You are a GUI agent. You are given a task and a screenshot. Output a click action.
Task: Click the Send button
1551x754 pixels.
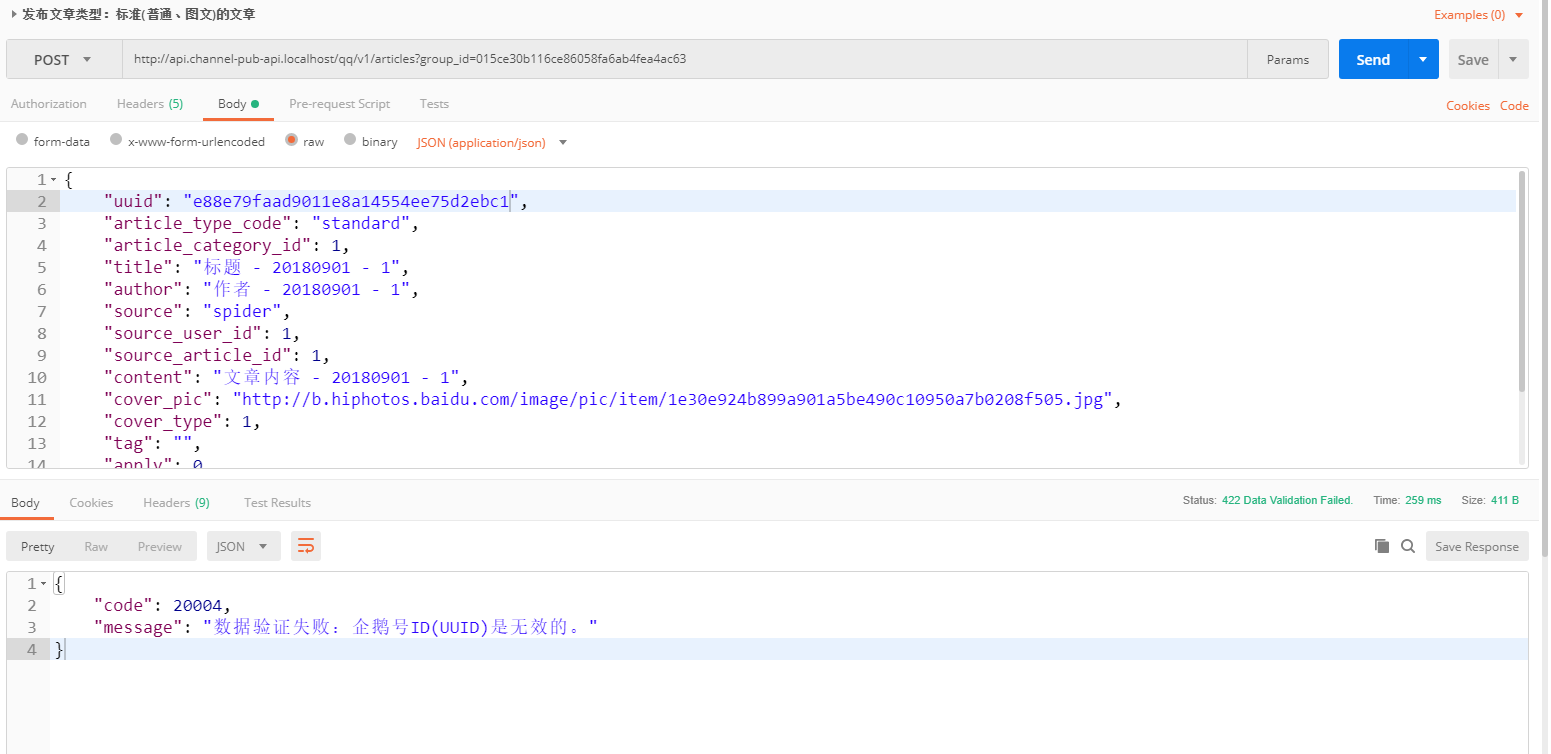pos(1372,60)
